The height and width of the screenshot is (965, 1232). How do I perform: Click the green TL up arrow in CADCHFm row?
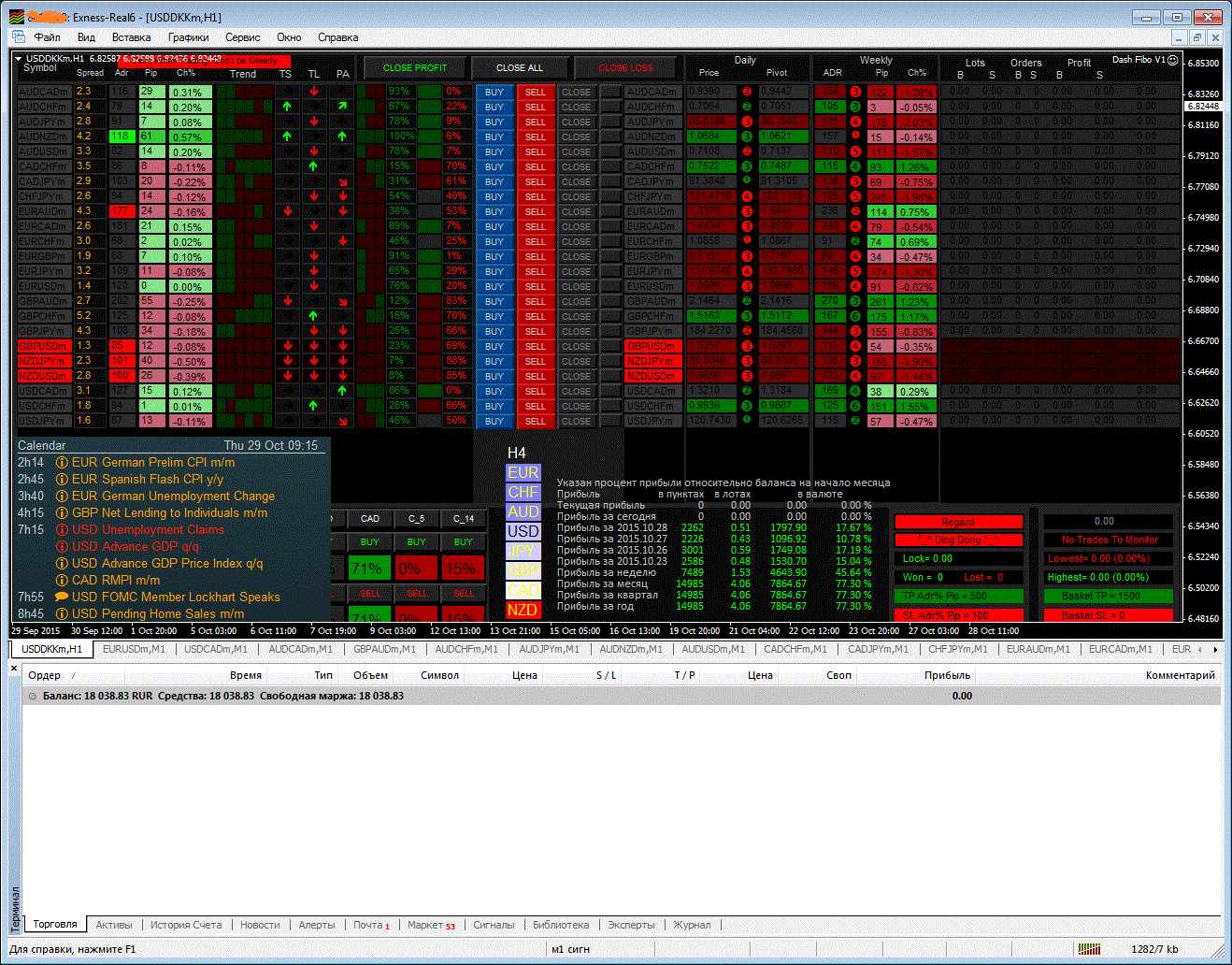[314, 166]
